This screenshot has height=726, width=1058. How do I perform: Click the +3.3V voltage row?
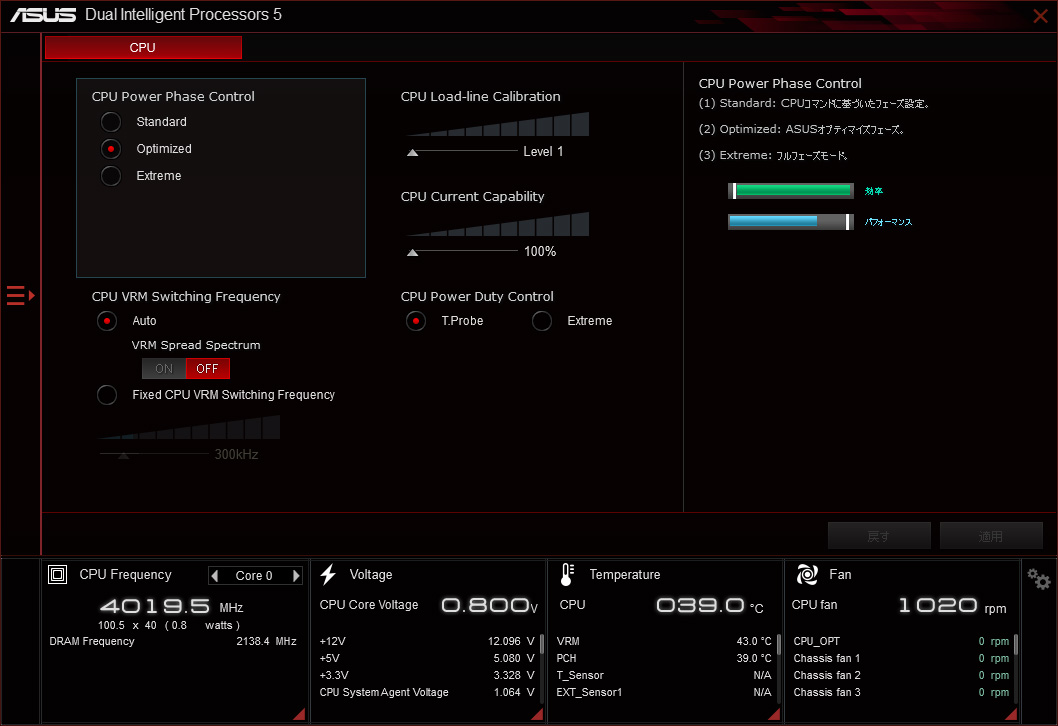pyautogui.click(x=427, y=675)
